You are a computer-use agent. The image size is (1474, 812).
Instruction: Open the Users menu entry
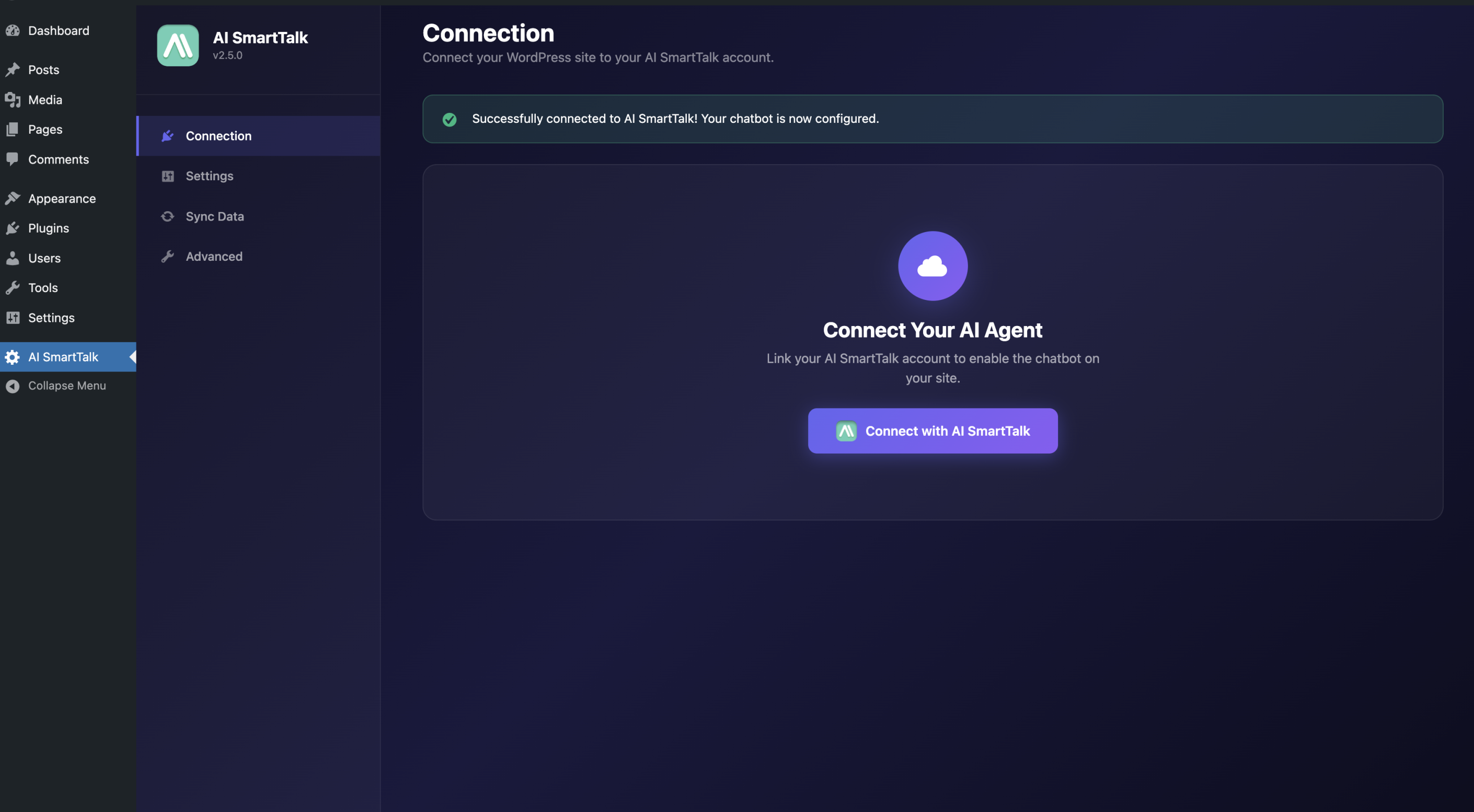[44, 258]
